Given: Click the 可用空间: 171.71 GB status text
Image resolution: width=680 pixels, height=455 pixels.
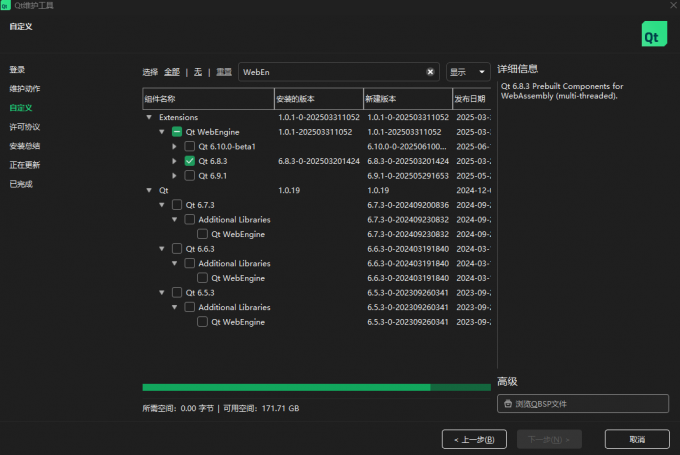Looking at the screenshot, I should click(x=261, y=408).
